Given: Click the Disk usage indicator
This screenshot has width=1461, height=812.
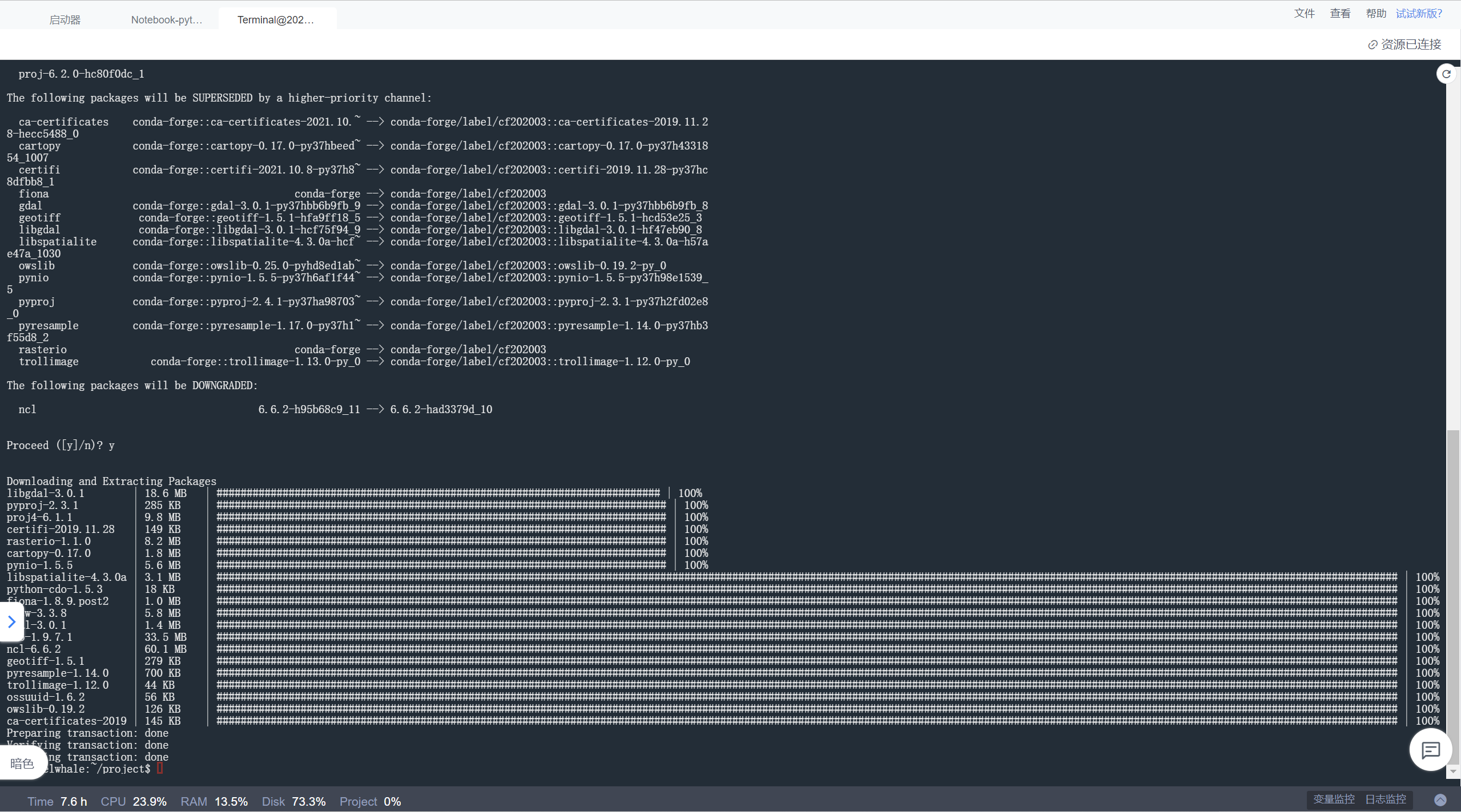Looking at the screenshot, I should [293, 801].
